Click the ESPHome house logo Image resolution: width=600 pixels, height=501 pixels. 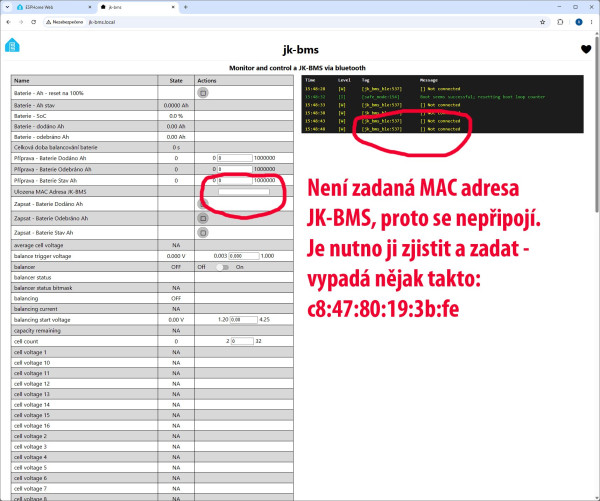[12, 45]
